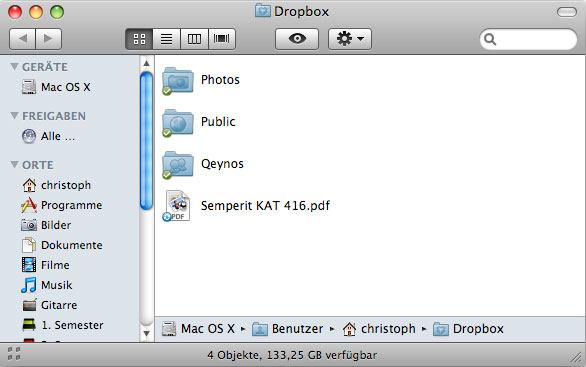Click the window resize corner handle

(x=577, y=358)
